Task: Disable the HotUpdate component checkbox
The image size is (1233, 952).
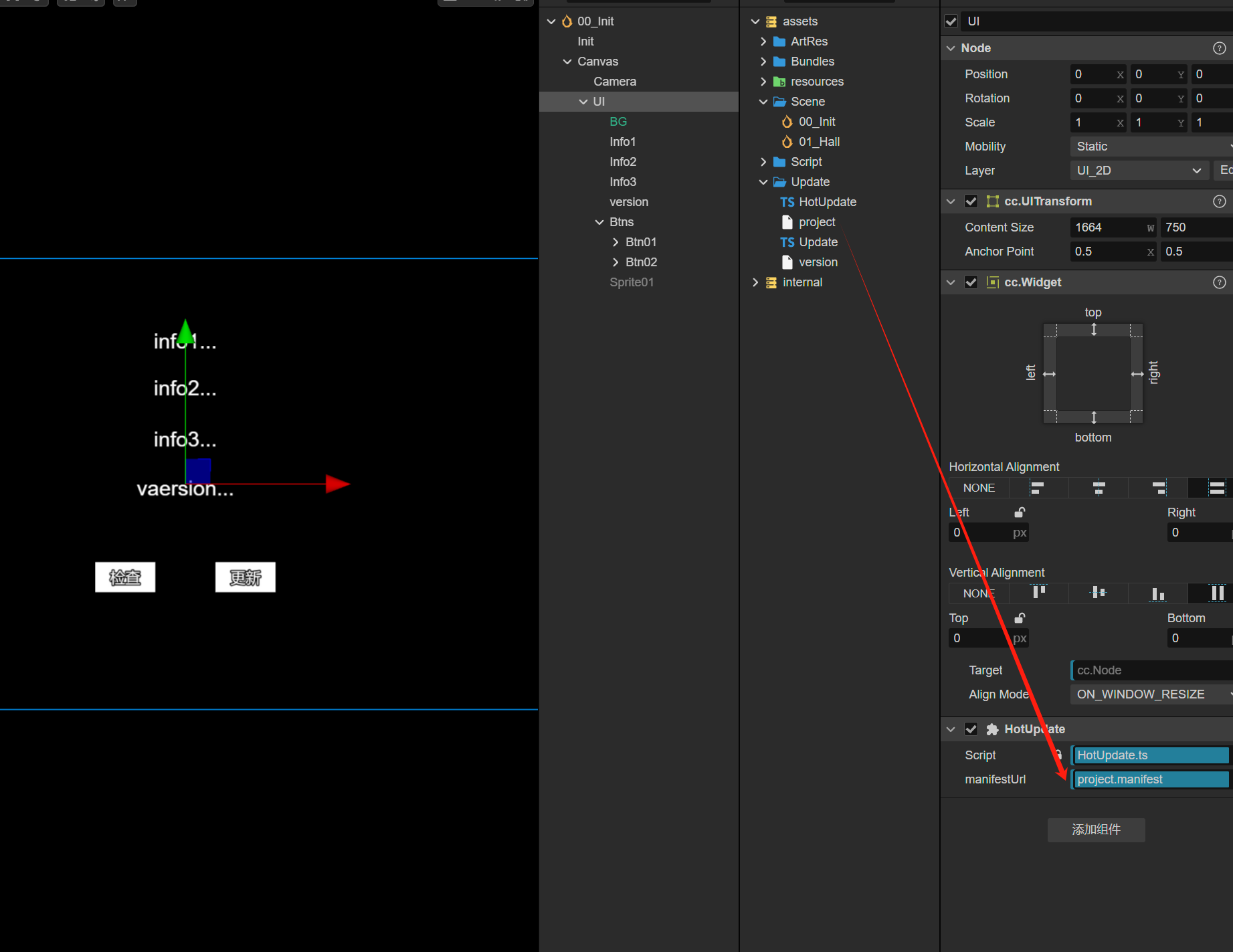Action: 971,729
